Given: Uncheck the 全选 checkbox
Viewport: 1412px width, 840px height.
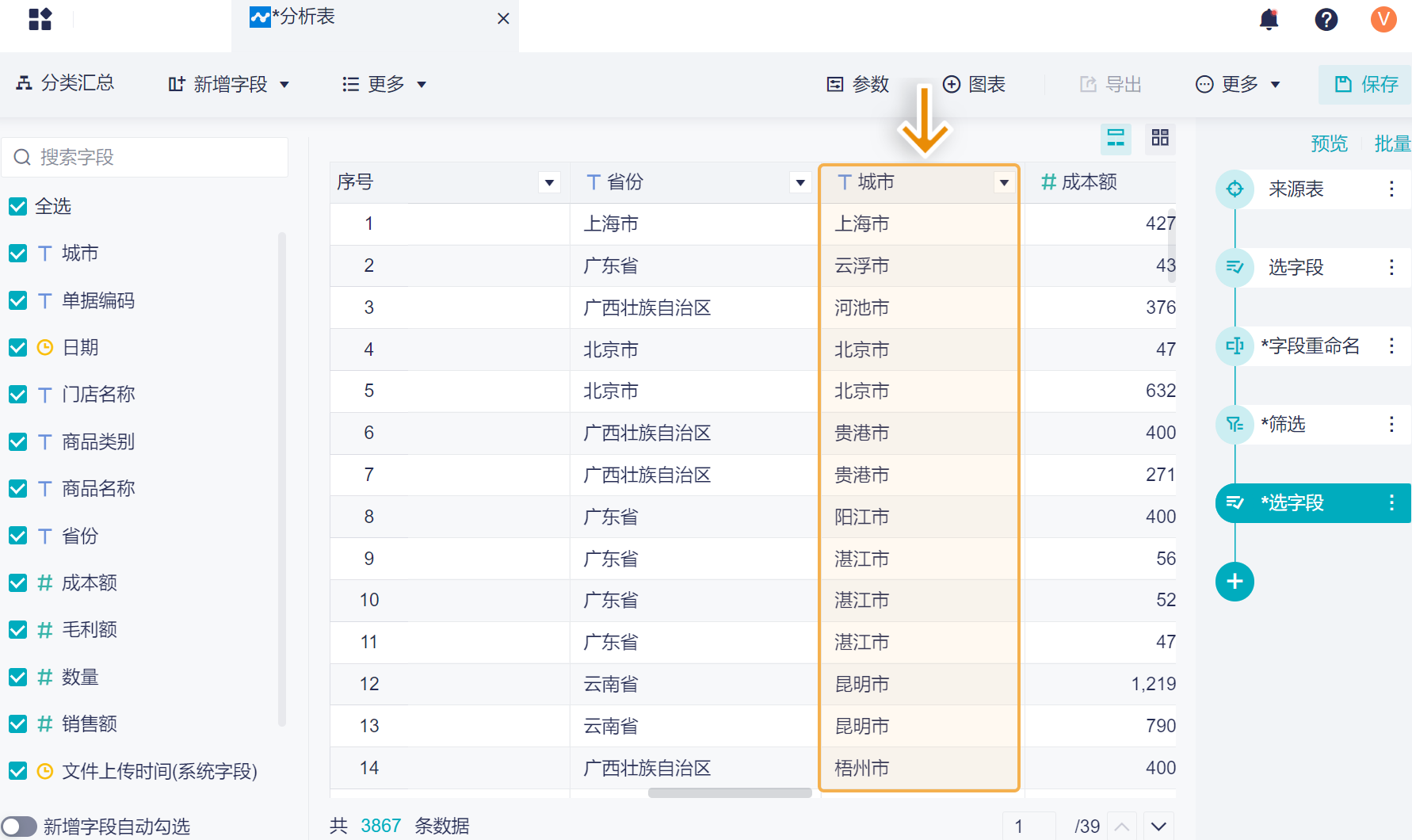Looking at the screenshot, I should (17, 207).
